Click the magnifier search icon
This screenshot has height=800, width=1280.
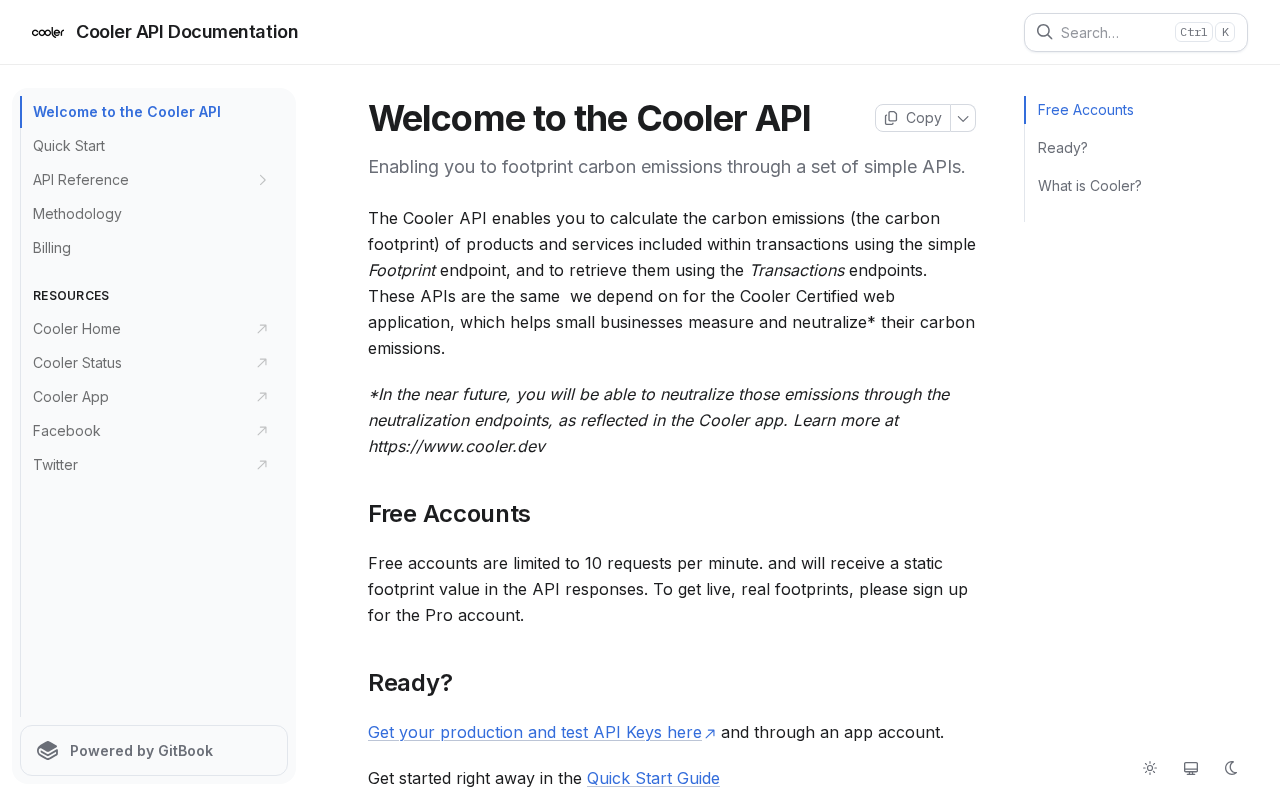coord(1044,32)
